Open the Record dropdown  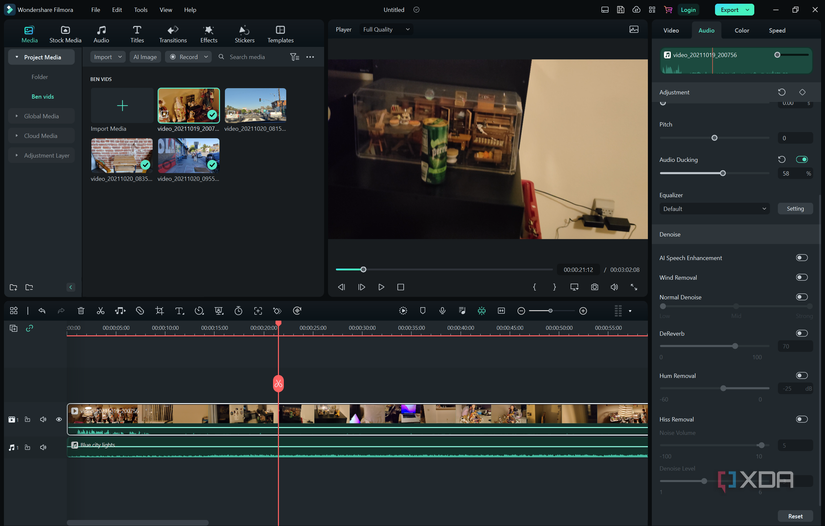pos(188,57)
